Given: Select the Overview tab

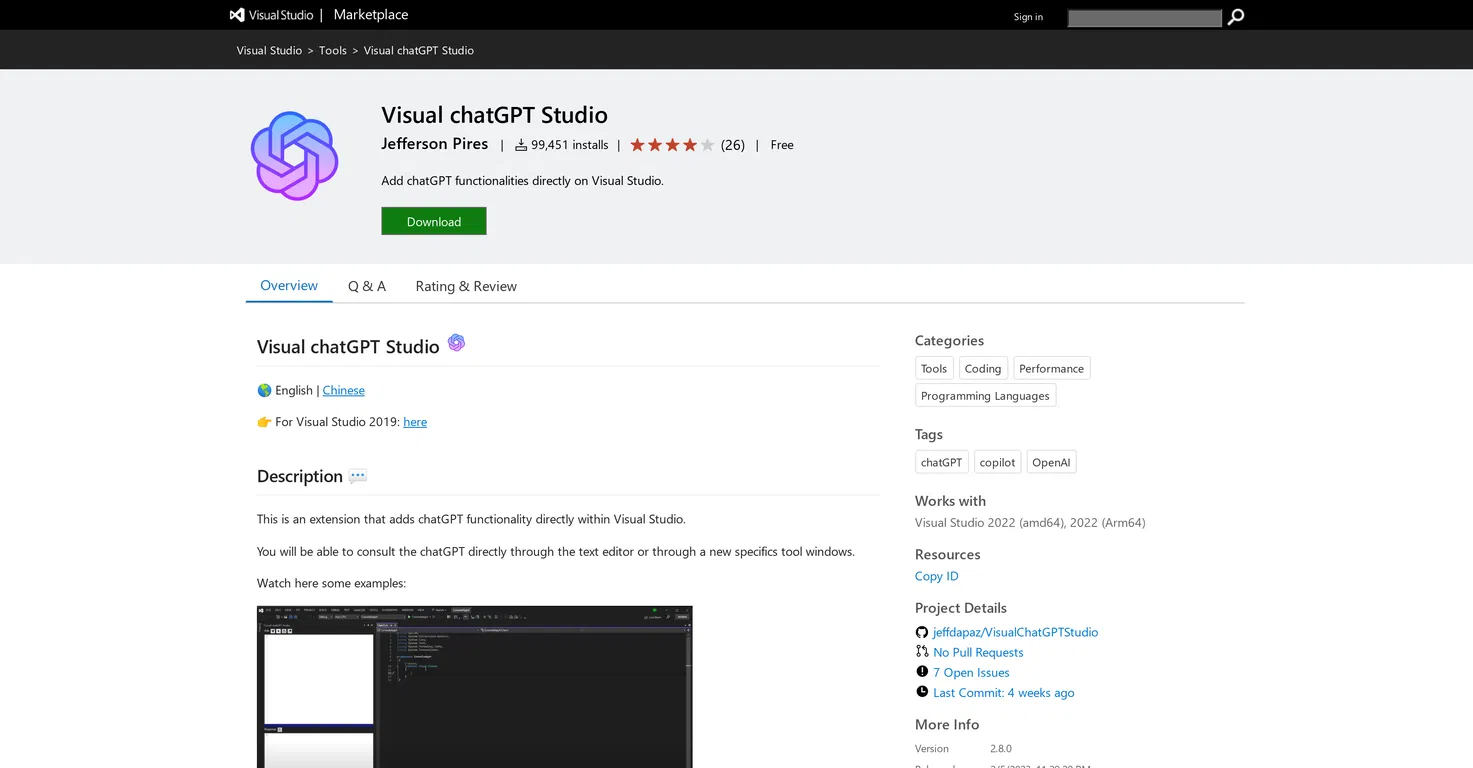Looking at the screenshot, I should (x=289, y=286).
